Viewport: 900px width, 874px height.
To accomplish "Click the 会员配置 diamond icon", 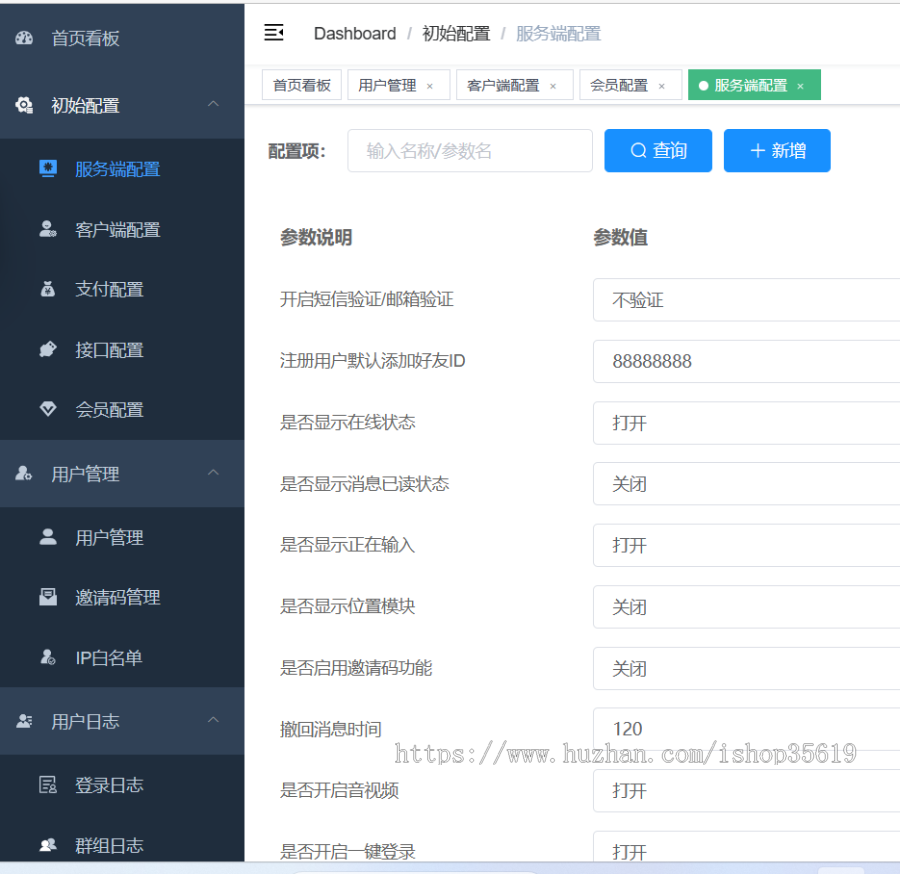I will [x=48, y=409].
